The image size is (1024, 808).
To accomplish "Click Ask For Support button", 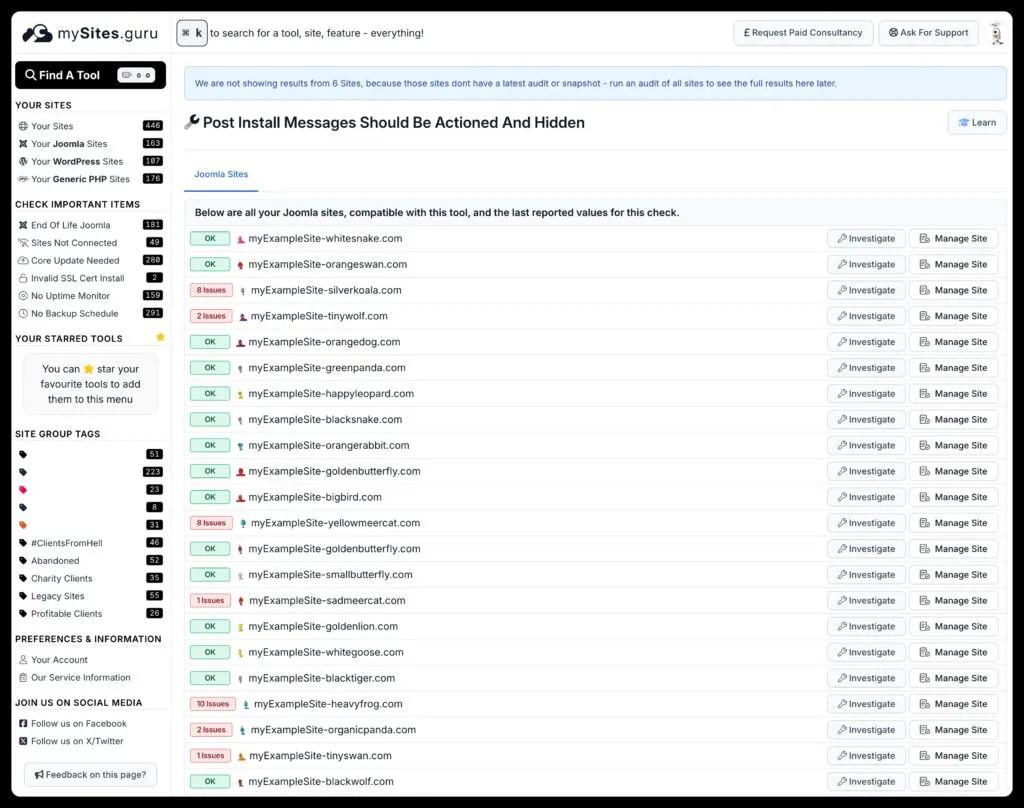I will pyautogui.click(x=928, y=33).
